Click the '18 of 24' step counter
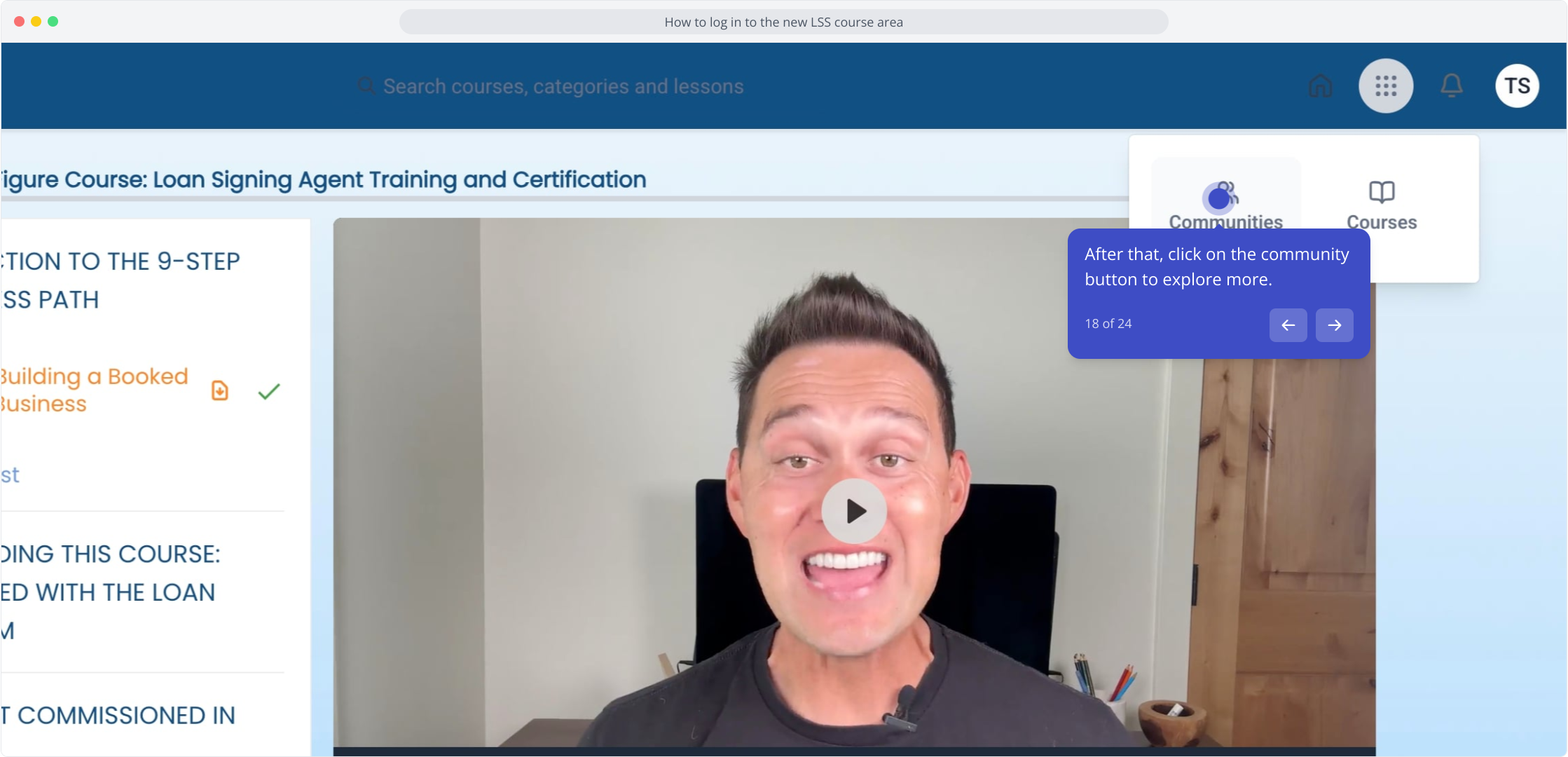The width and height of the screenshot is (1568, 757). (x=1108, y=324)
